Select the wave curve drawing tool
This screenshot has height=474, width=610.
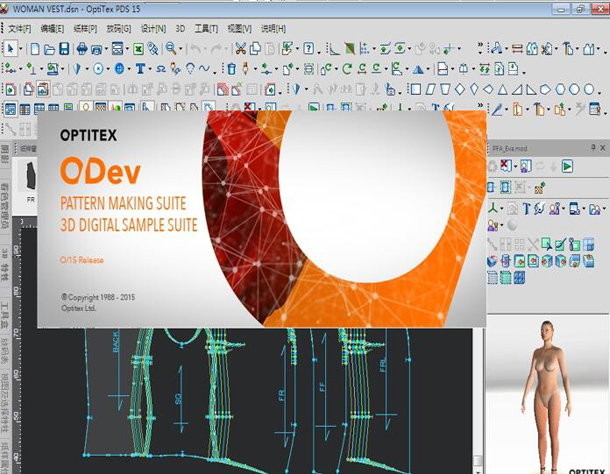204,69
